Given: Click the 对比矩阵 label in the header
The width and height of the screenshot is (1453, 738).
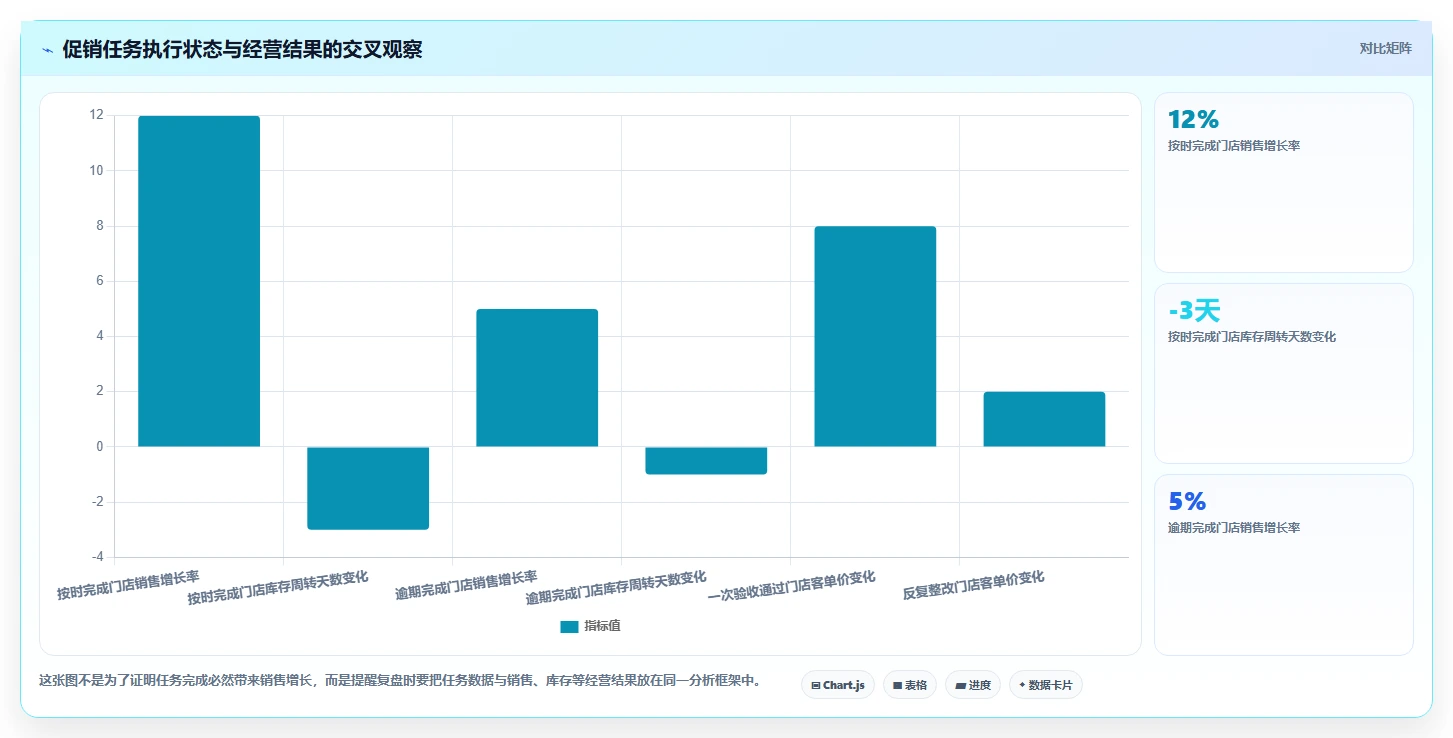Looking at the screenshot, I should click(1385, 48).
